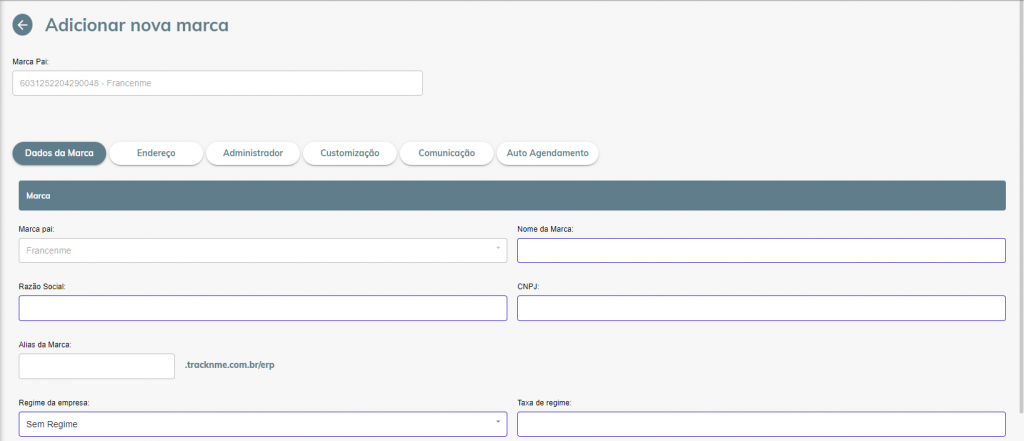Open the Customização tab

(x=350, y=153)
